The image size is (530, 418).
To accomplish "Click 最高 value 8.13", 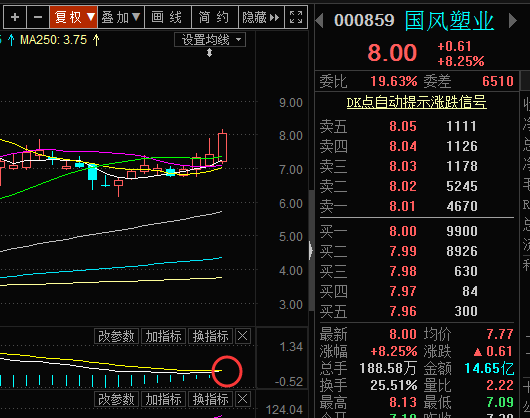I will (x=403, y=402).
